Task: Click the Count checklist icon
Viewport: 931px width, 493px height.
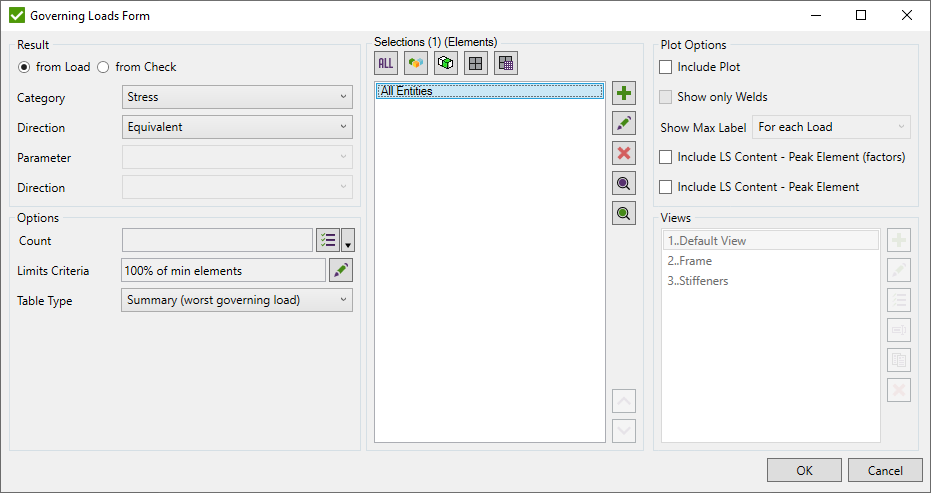Action: click(x=327, y=241)
